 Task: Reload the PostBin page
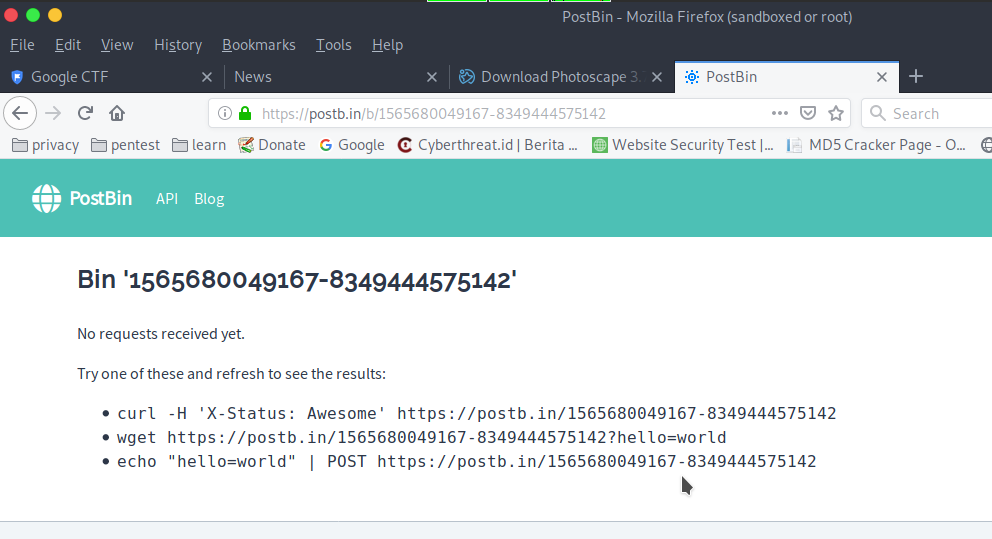[85, 113]
